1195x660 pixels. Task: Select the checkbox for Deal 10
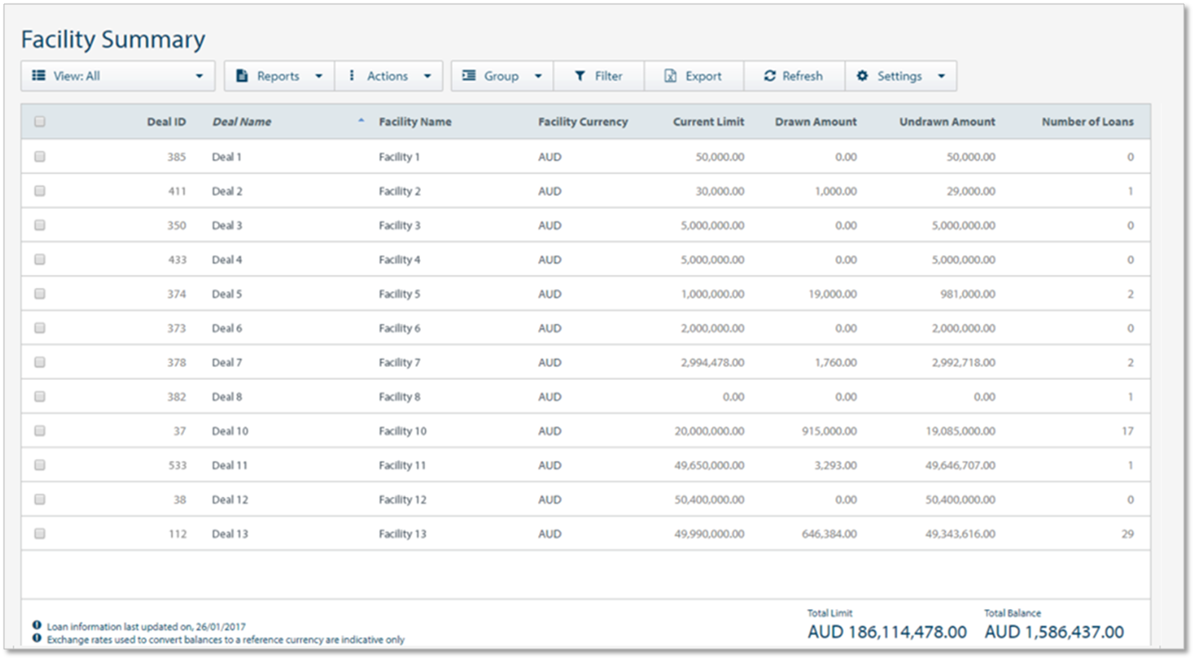[40, 431]
